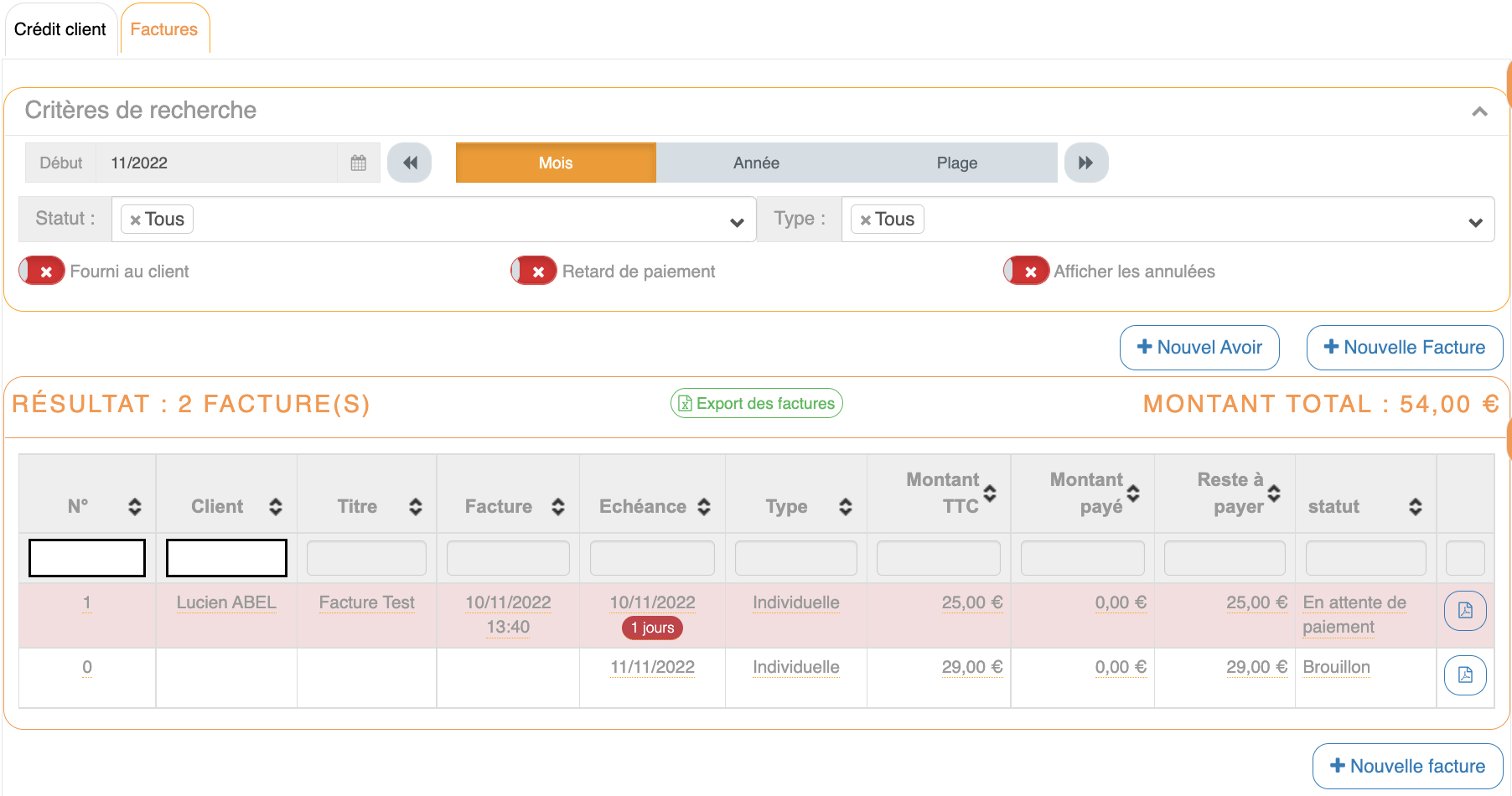
Task: Toggle Afficher les annulées switch
Action: [1026, 271]
